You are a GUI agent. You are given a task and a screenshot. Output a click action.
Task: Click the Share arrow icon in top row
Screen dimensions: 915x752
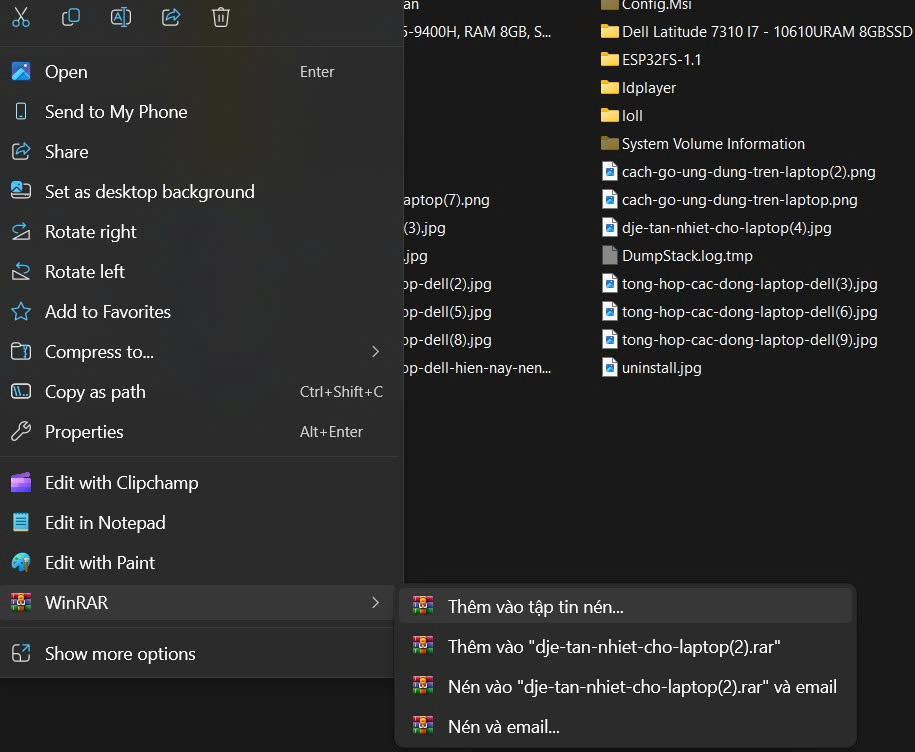point(171,17)
